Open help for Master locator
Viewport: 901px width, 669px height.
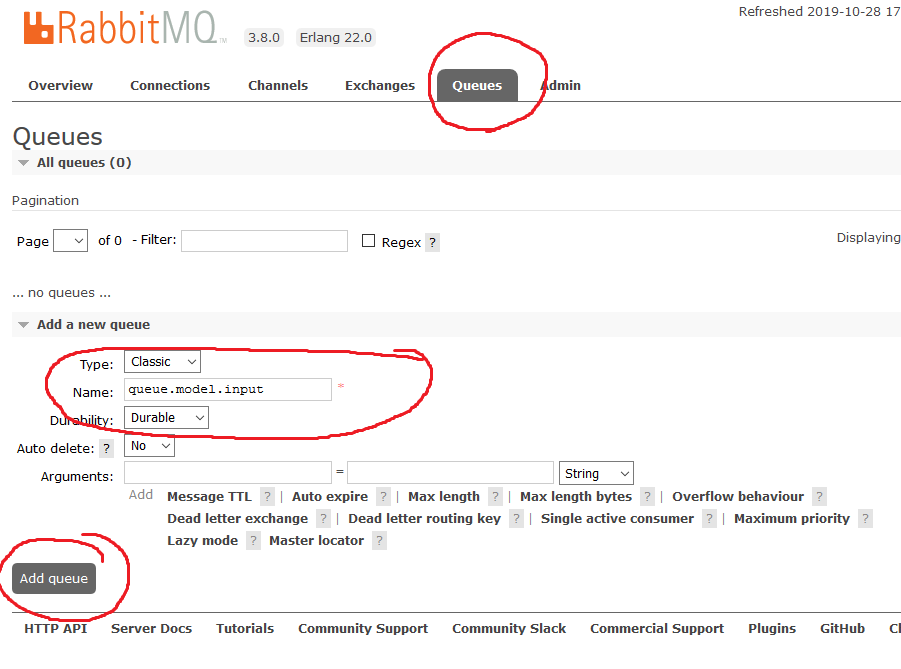click(x=379, y=541)
